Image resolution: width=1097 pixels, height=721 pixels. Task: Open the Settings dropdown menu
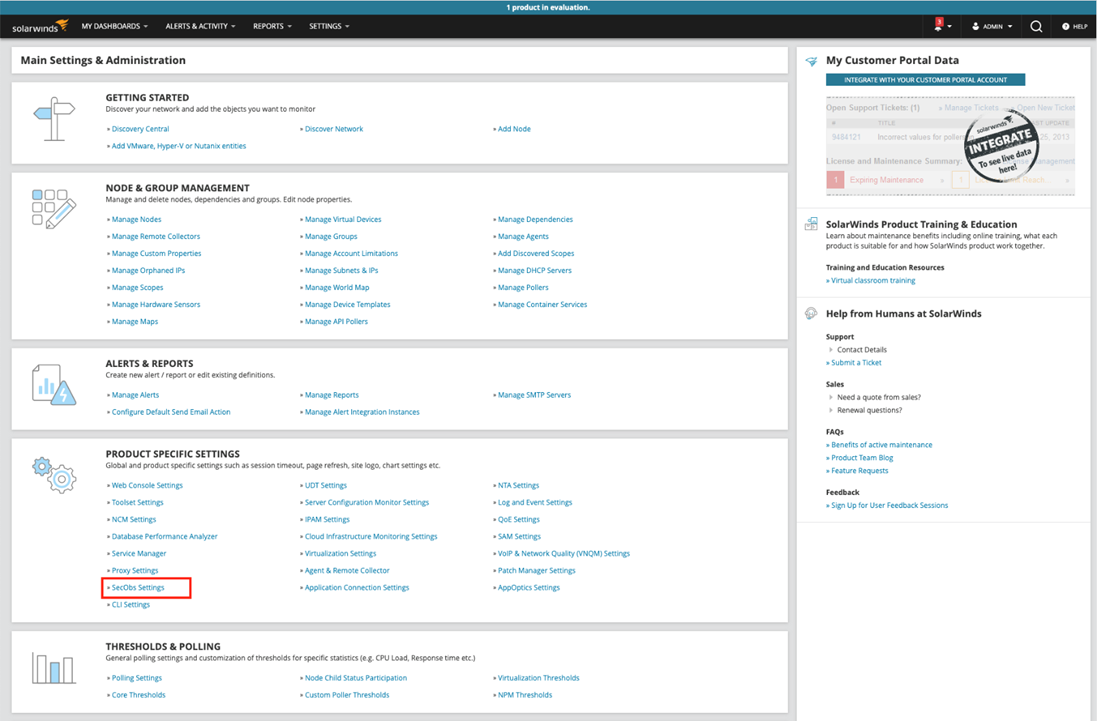329,27
